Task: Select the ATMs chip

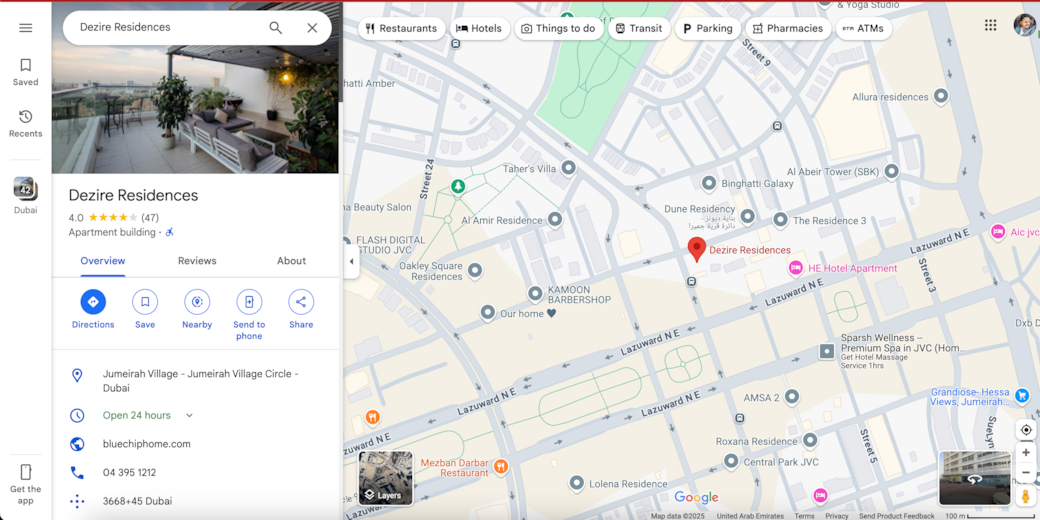Action: click(x=863, y=29)
